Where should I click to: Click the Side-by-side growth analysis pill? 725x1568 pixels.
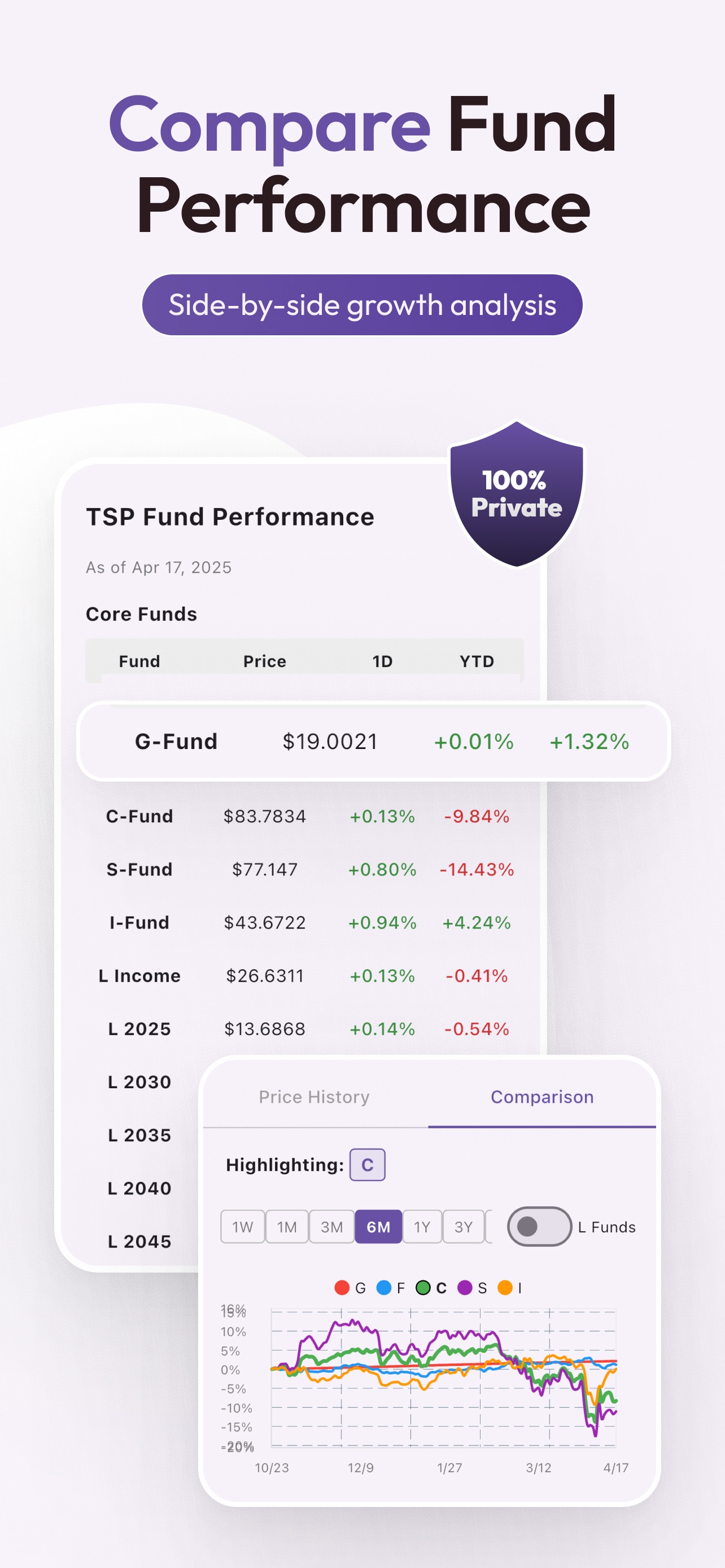[x=362, y=304]
